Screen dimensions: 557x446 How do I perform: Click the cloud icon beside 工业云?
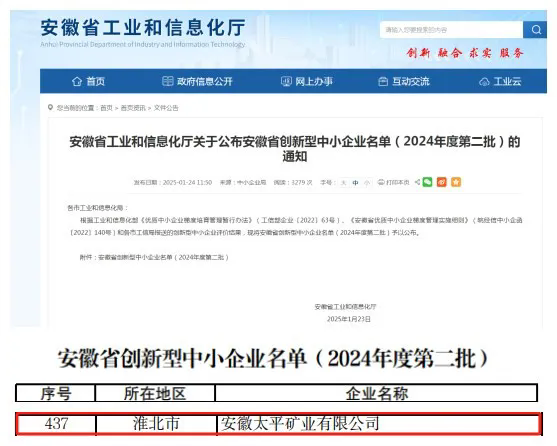484,82
